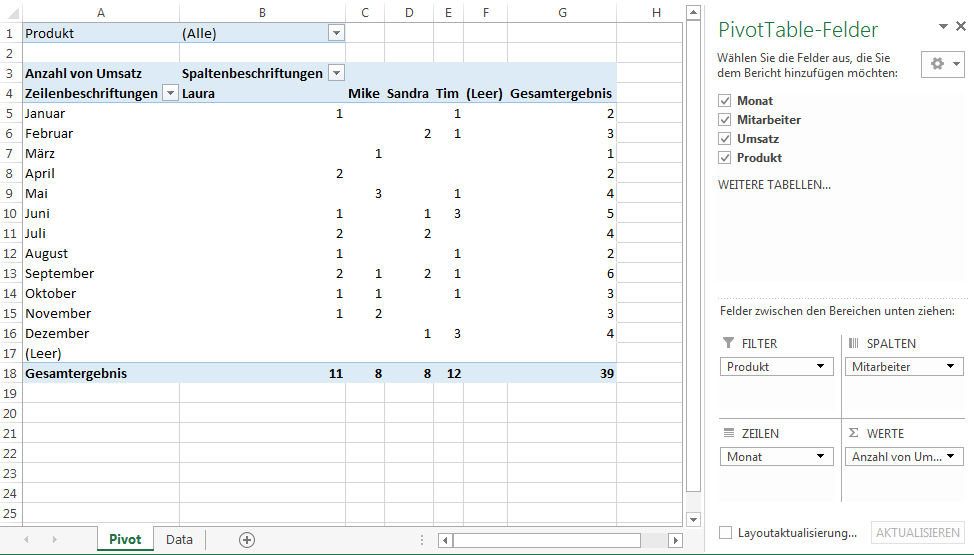The height and width of the screenshot is (555, 974).
Task: Select the November row label cell
Action: (101, 313)
